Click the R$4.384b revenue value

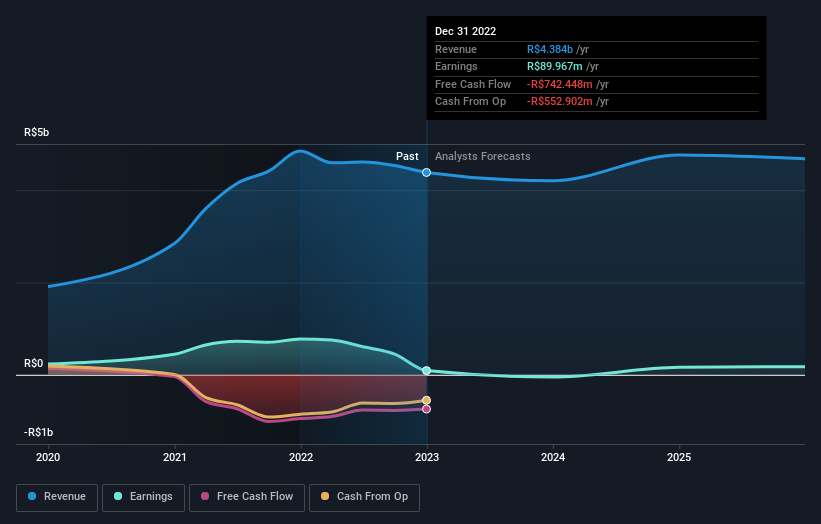[550, 49]
